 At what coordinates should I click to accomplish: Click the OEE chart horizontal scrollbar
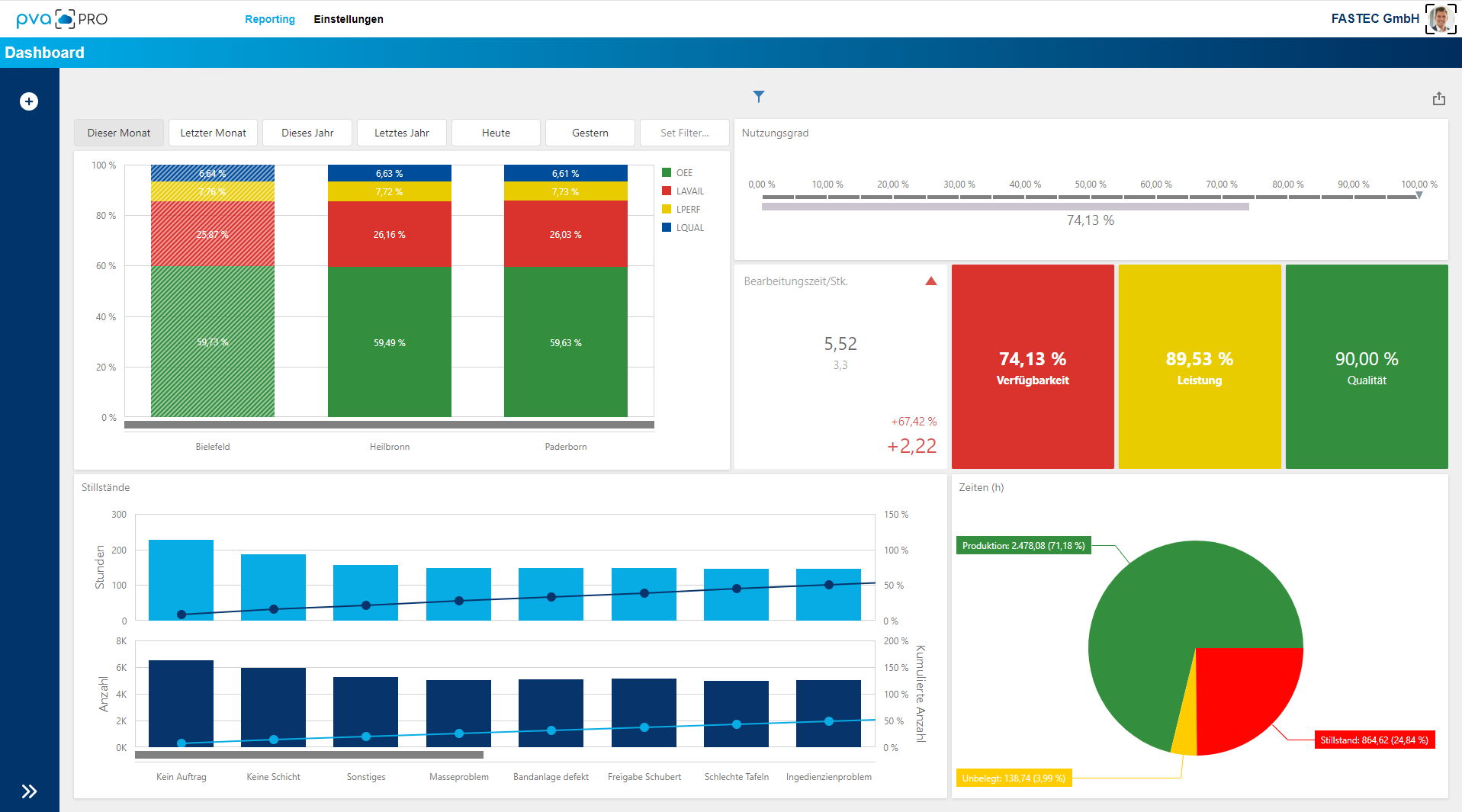click(x=389, y=425)
